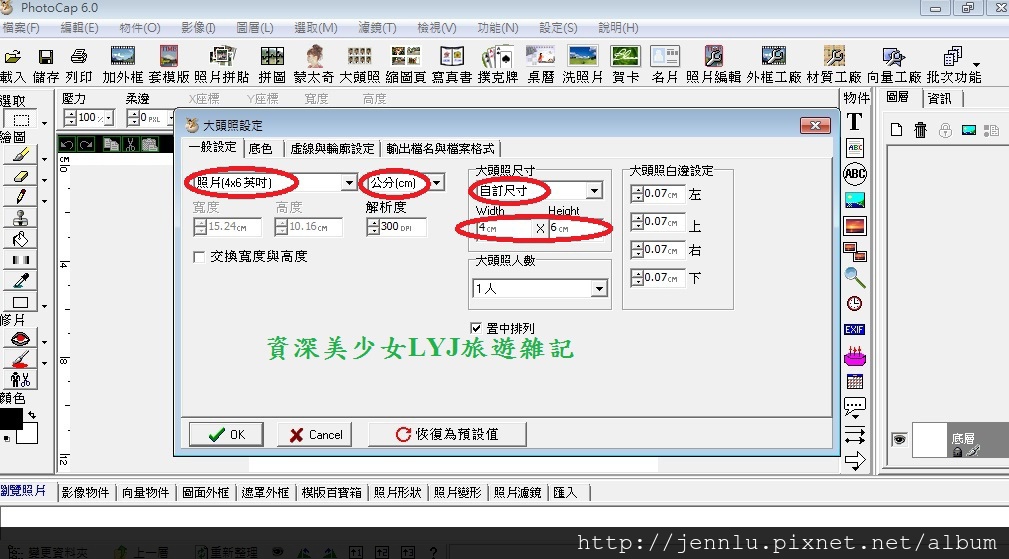Open the 套模版 template tool

tap(169, 64)
